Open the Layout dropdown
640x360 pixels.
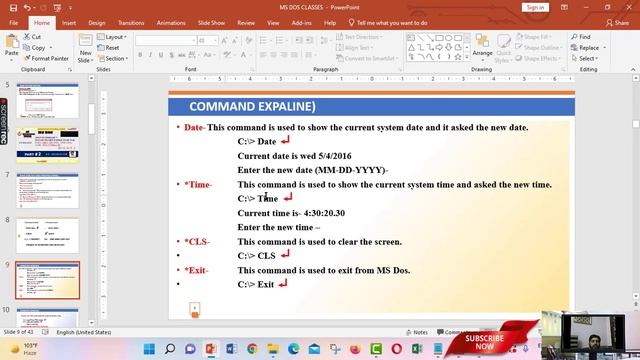click(x=112, y=37)
